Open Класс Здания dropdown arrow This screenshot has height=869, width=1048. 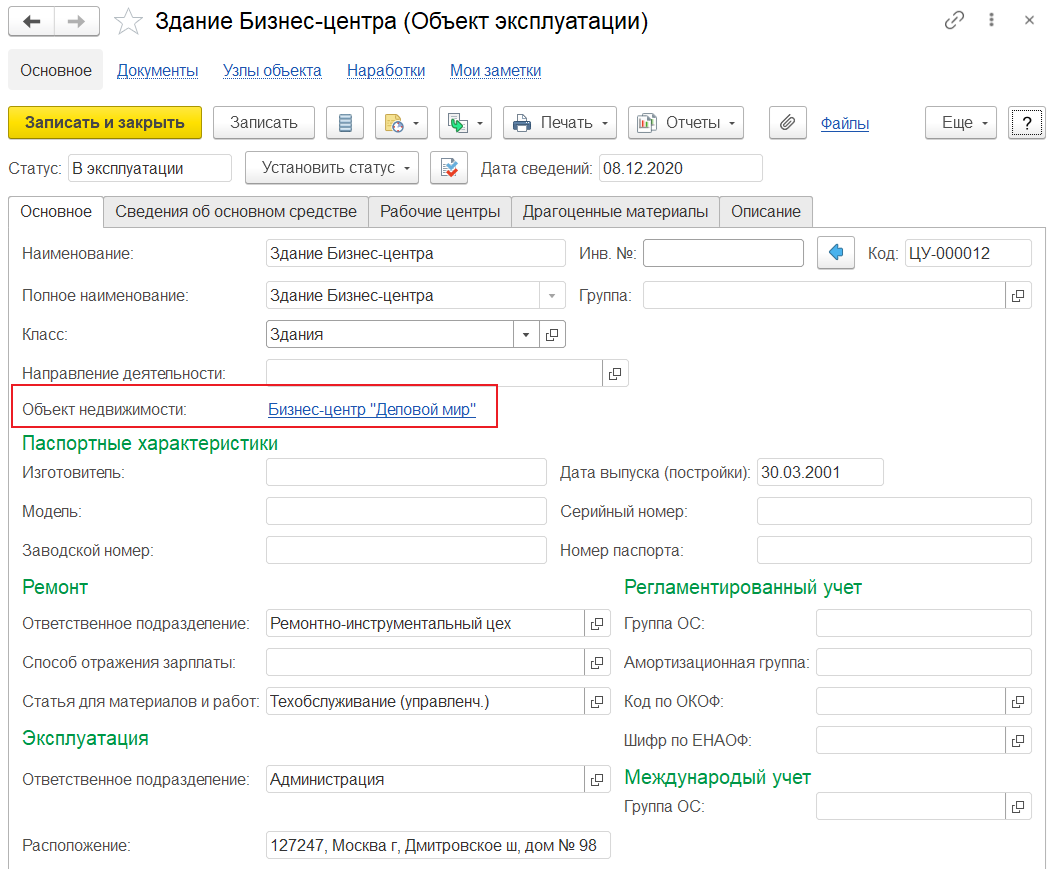(527, 335)
